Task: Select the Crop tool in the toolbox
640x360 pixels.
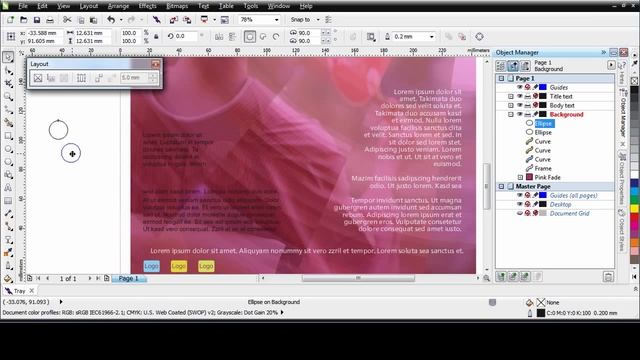Action: coord(8,84)
